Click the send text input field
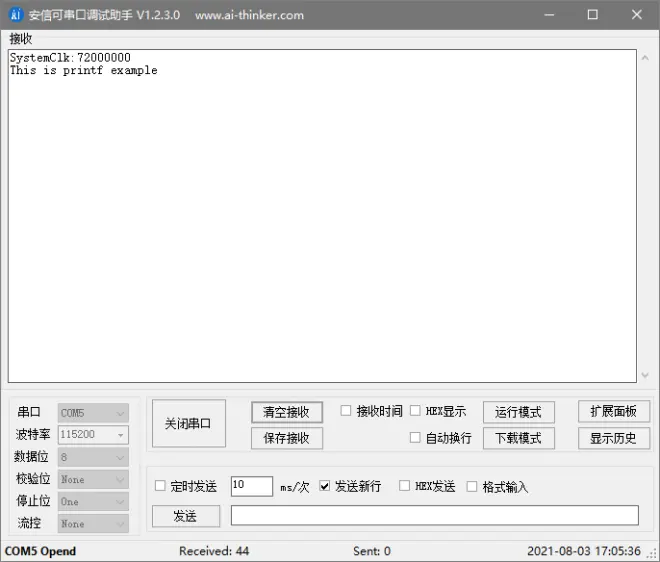This screenshot has height=562, width=660. [435, 516]
